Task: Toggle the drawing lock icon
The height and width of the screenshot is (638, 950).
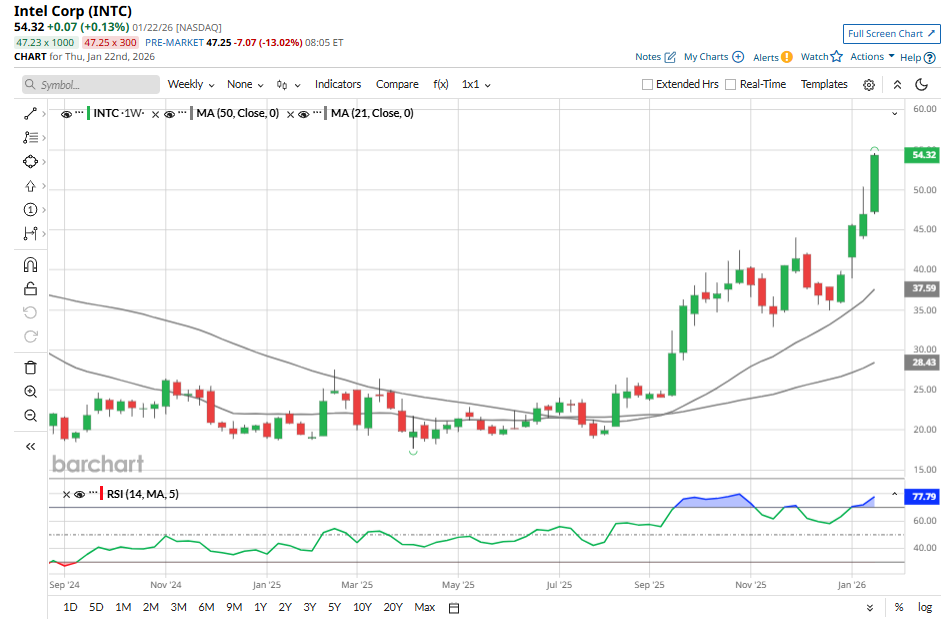Action: (30, 288)
